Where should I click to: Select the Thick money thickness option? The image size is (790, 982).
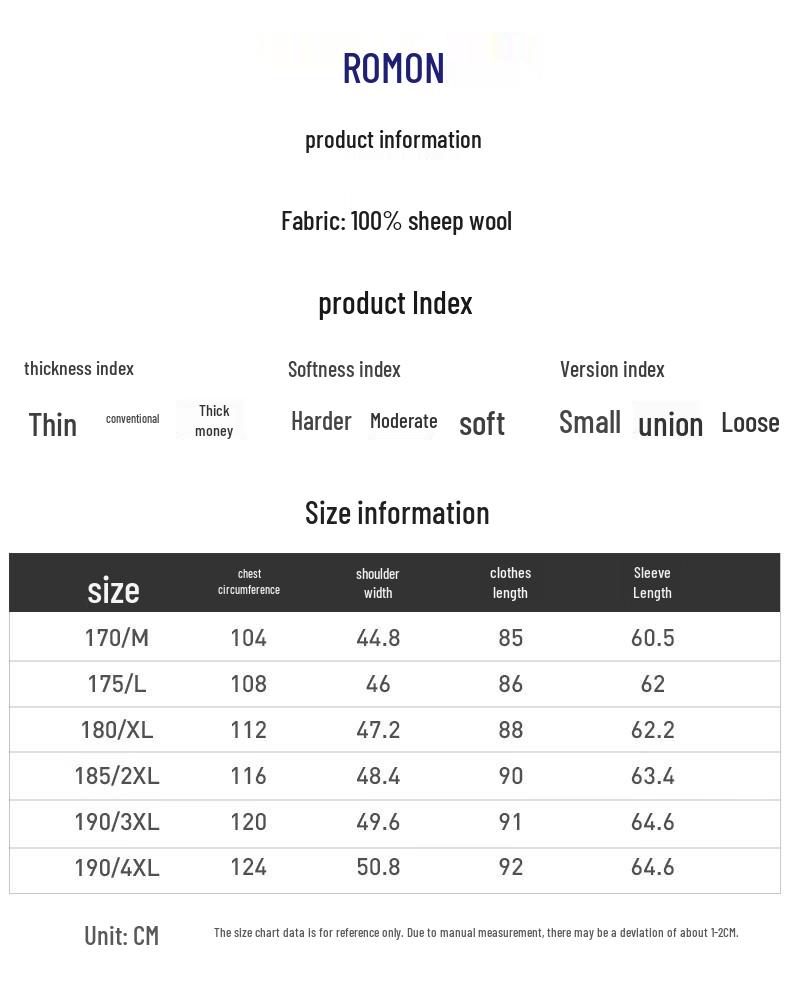point(214,421)
